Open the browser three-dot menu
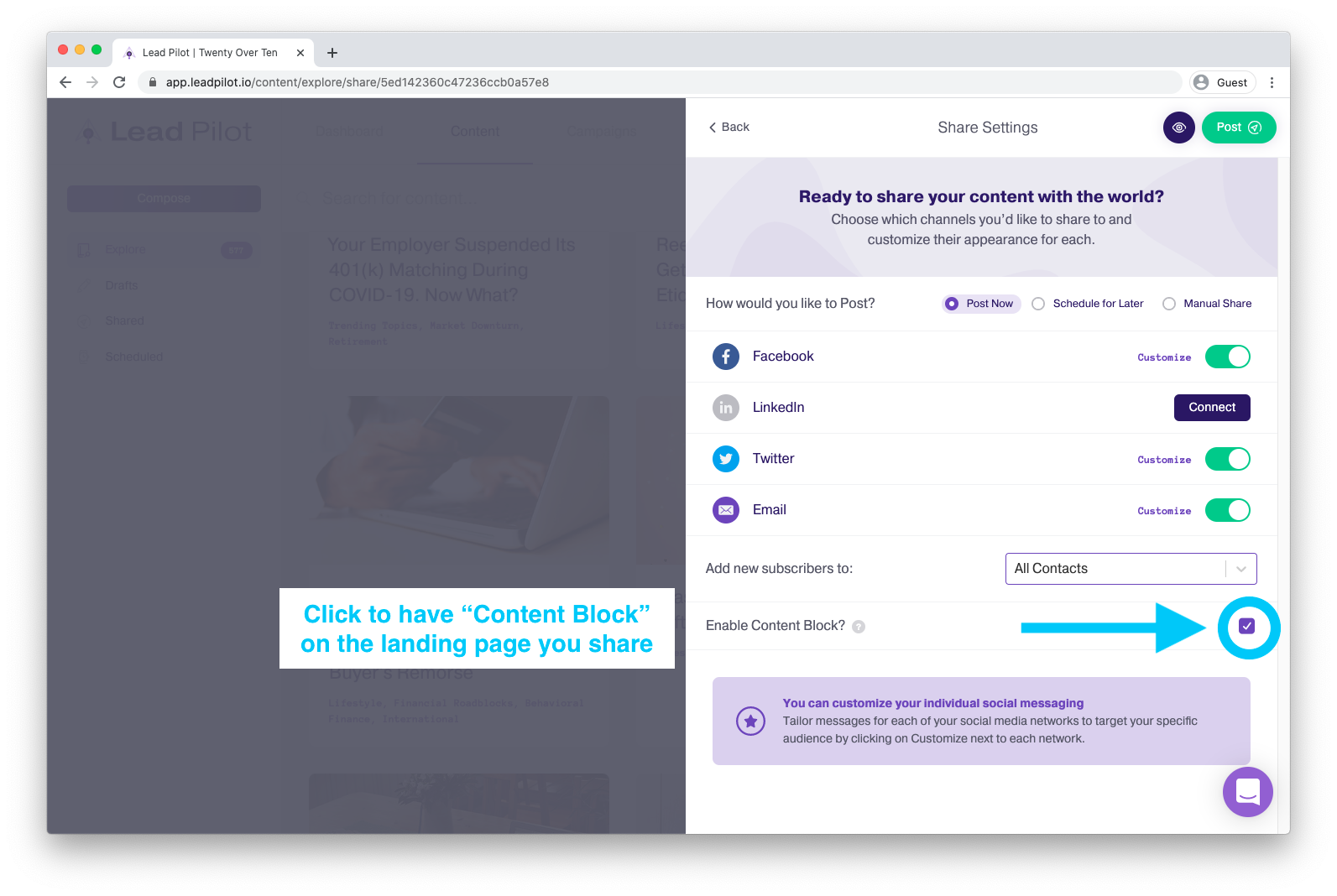The width and height of the screenshot is (1337, 896). tap(1272, 82)
